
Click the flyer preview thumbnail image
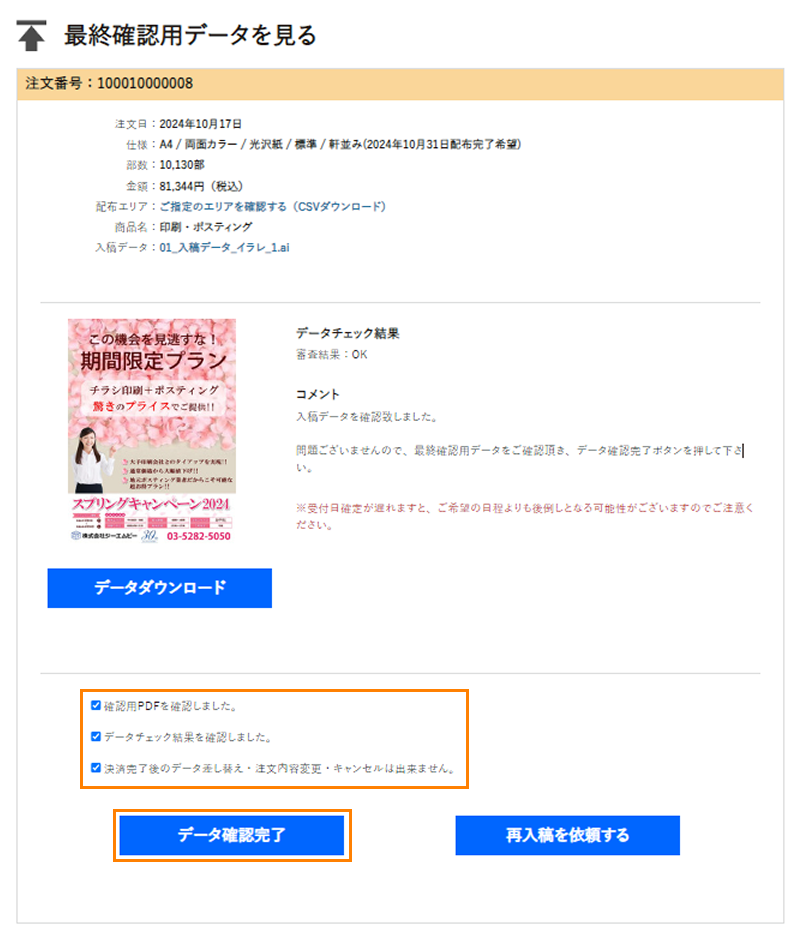point(152,430)
